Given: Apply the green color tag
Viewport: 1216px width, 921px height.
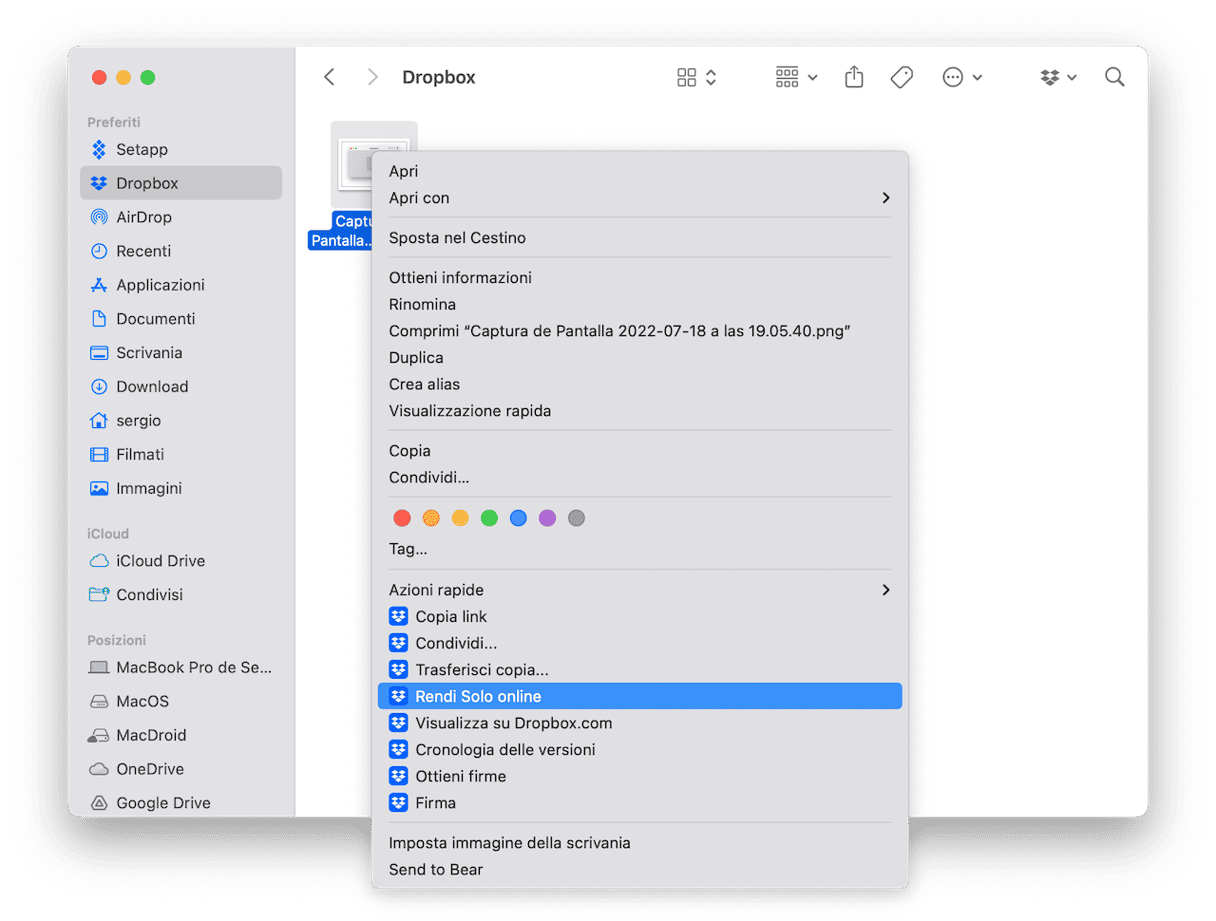Looking at the screenshot, I should [x=489, y=518].
